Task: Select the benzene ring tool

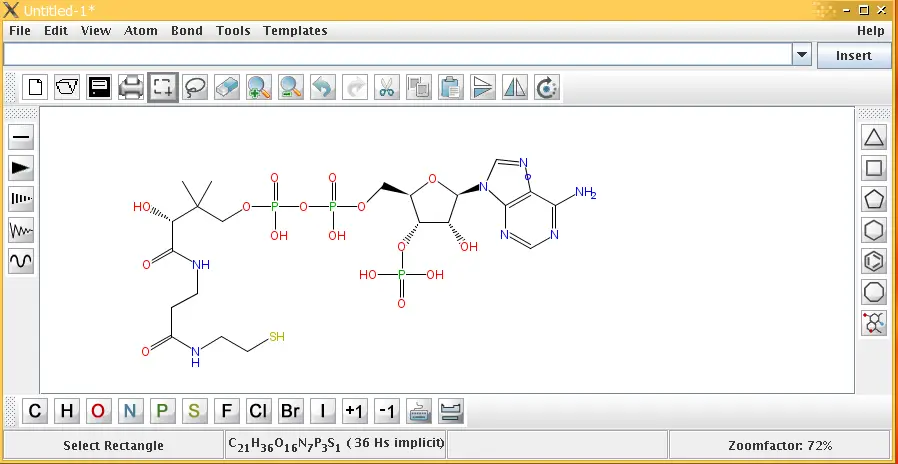Action: [874, 262]
